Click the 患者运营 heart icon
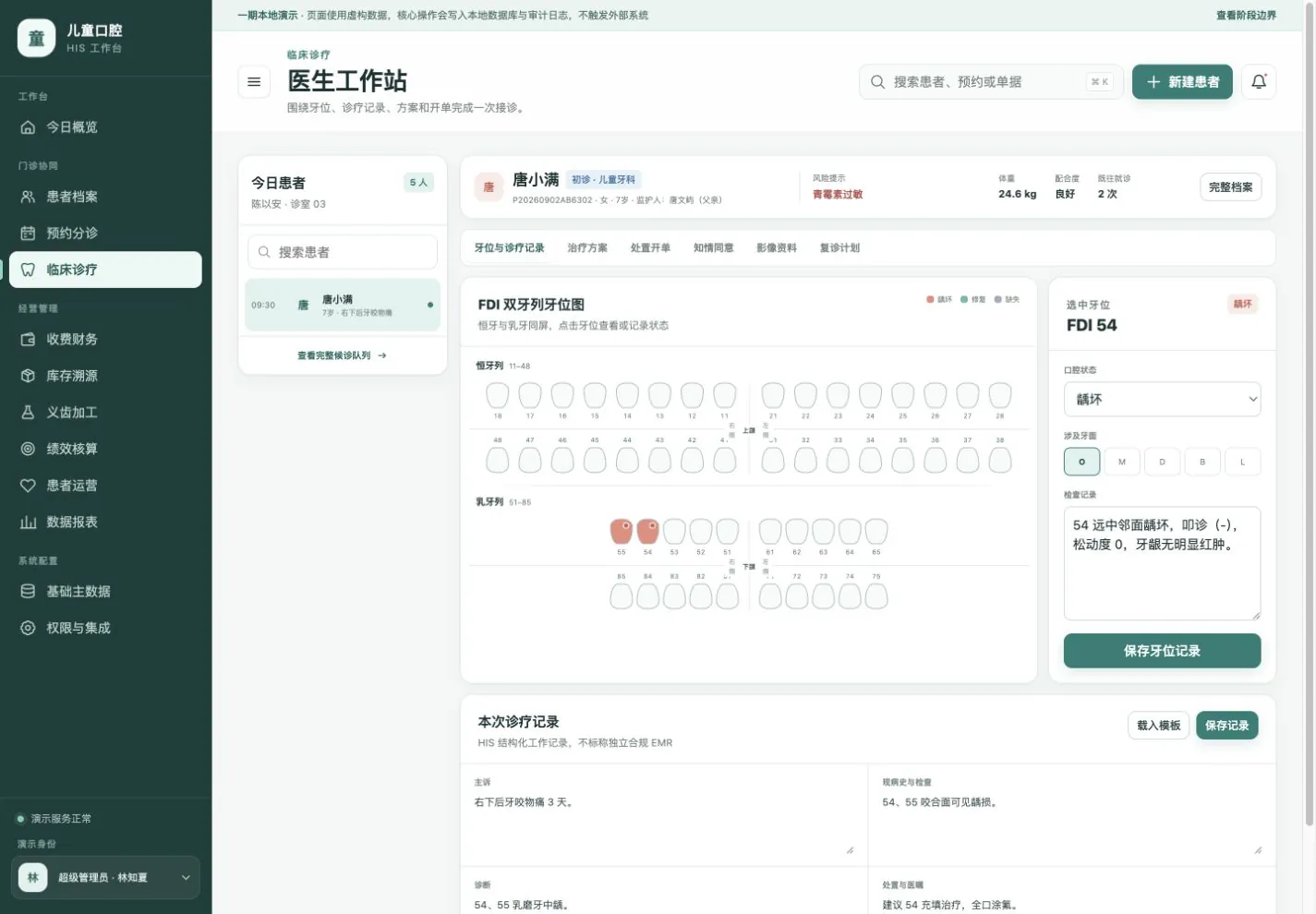Screen dimensions: 1316x914 click(28, 486)
